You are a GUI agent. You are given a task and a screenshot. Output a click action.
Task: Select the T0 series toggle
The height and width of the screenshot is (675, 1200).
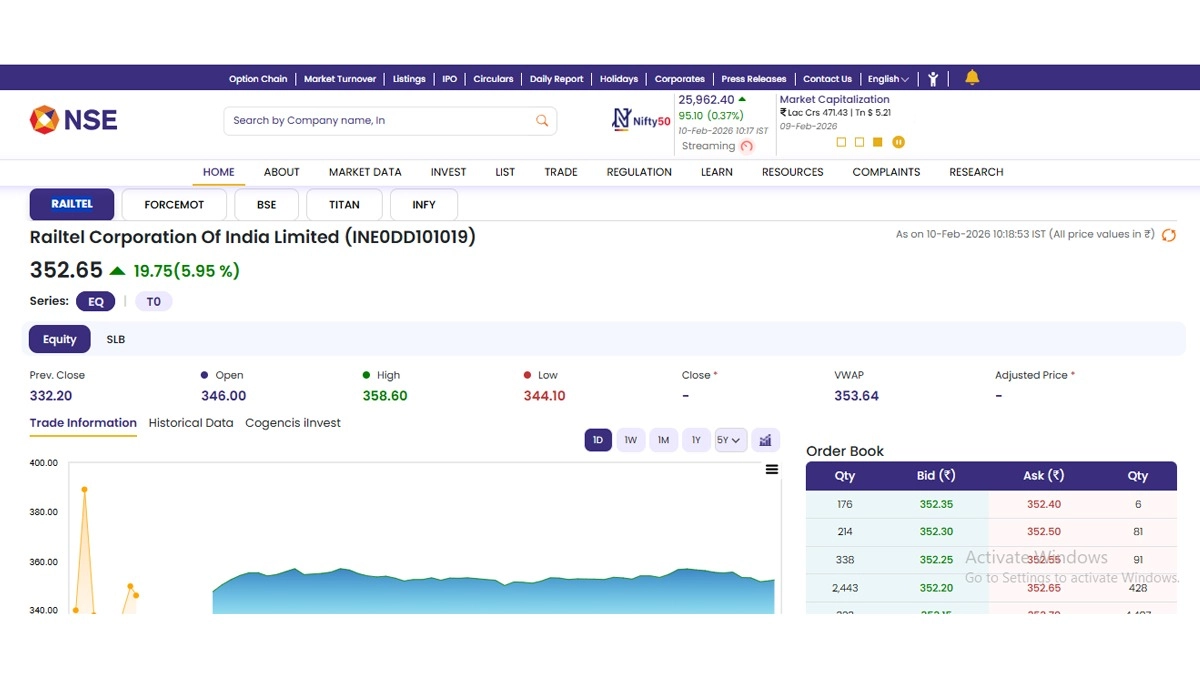tap(154, 301)
